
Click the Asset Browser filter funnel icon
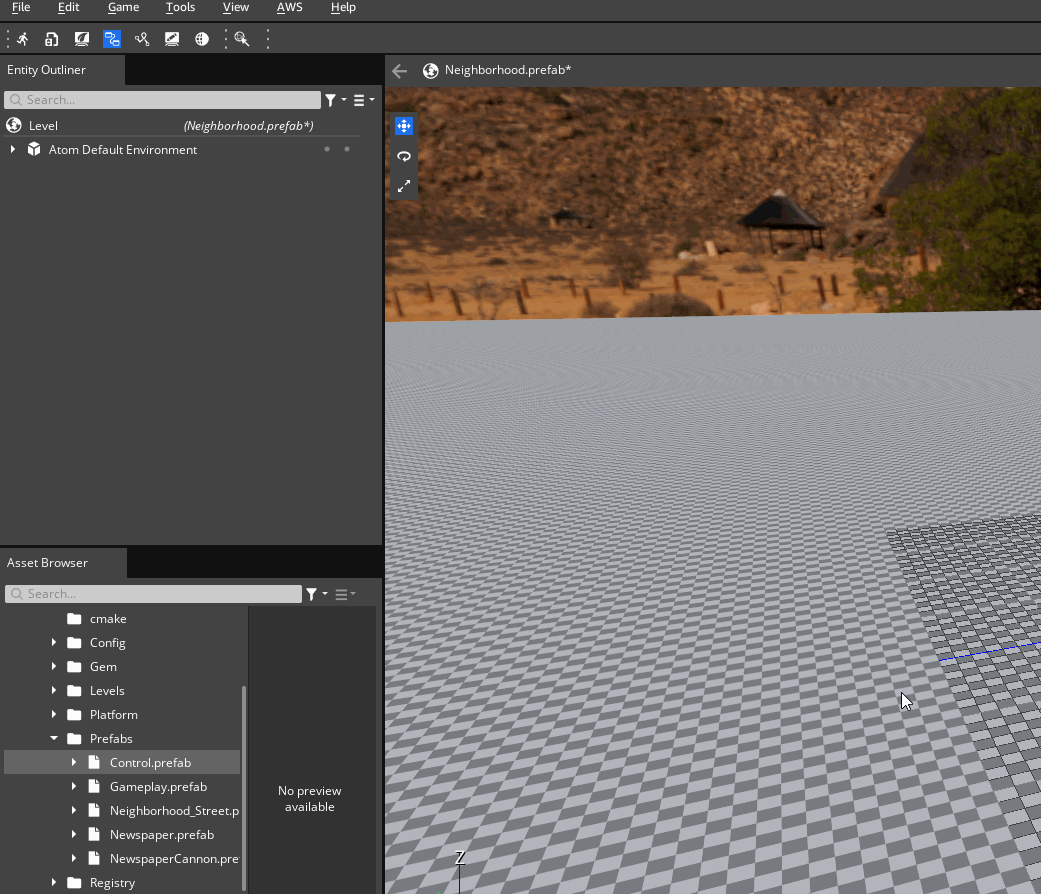(x=311, y=594)
